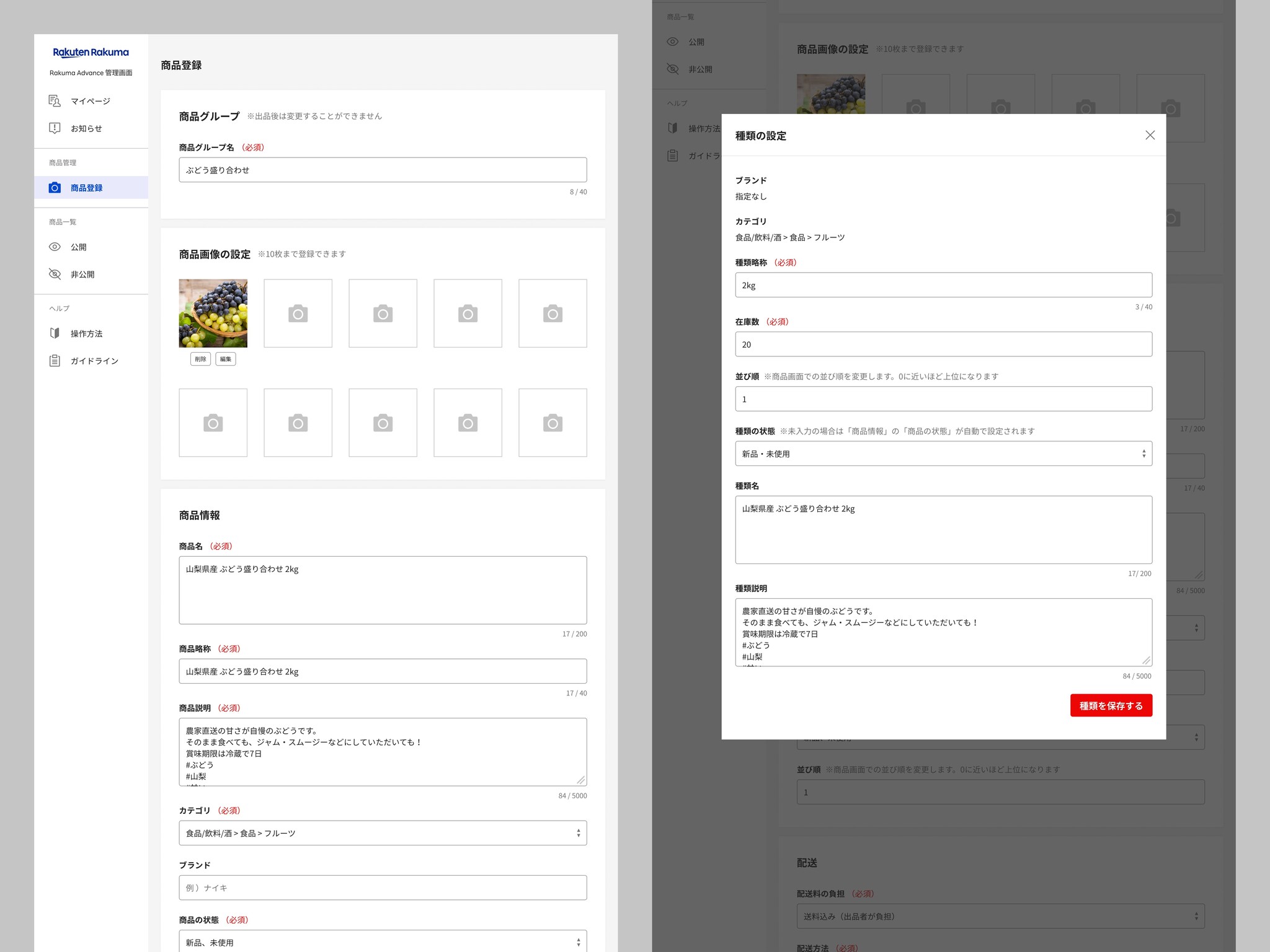Screen dimensions: 1270x952
Task: Edit the 在庫数 stock field showing 20
Action: tap(943, 344)
